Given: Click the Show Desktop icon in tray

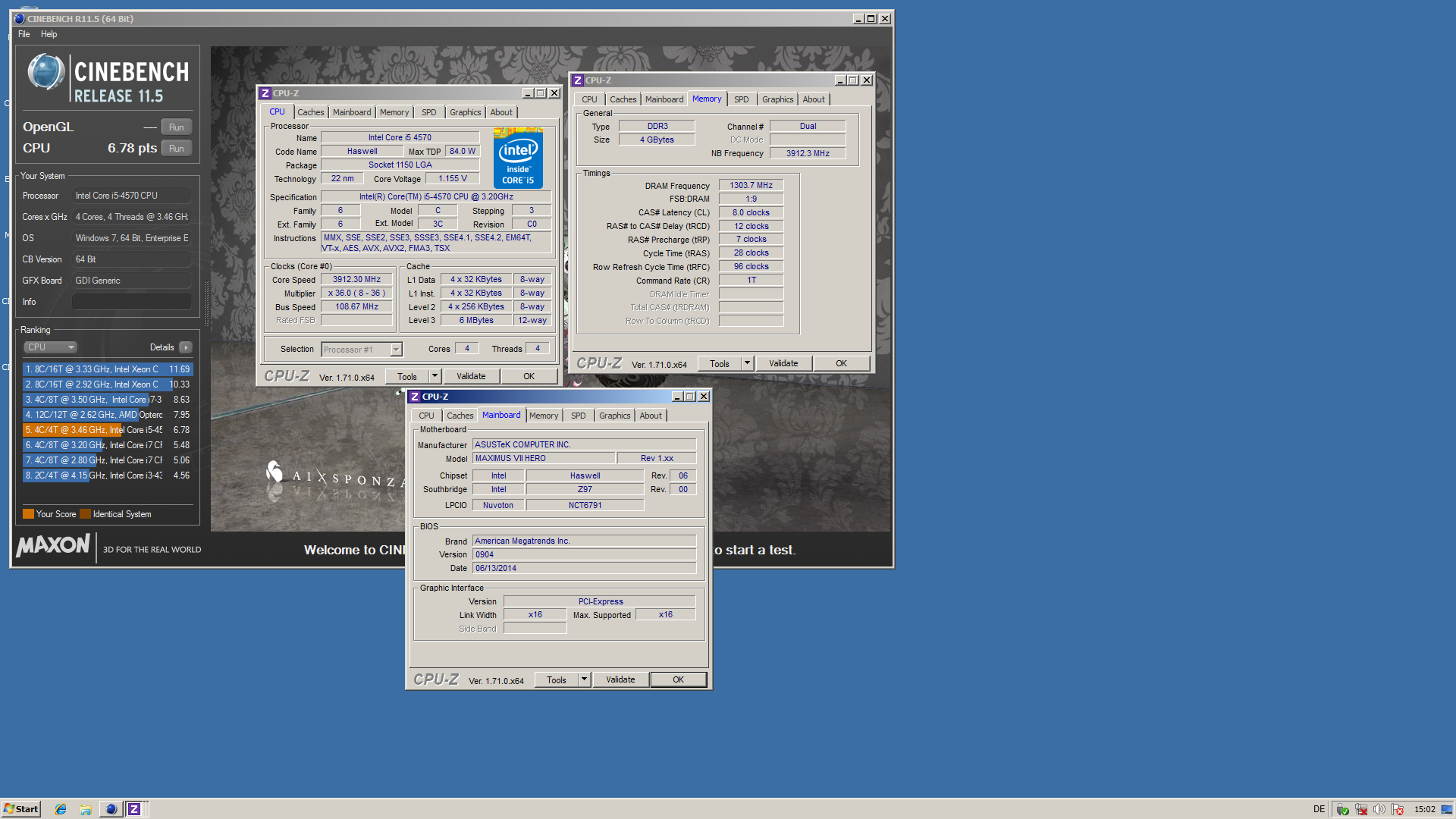Looking at the screenshot, I should [1447, 809].
